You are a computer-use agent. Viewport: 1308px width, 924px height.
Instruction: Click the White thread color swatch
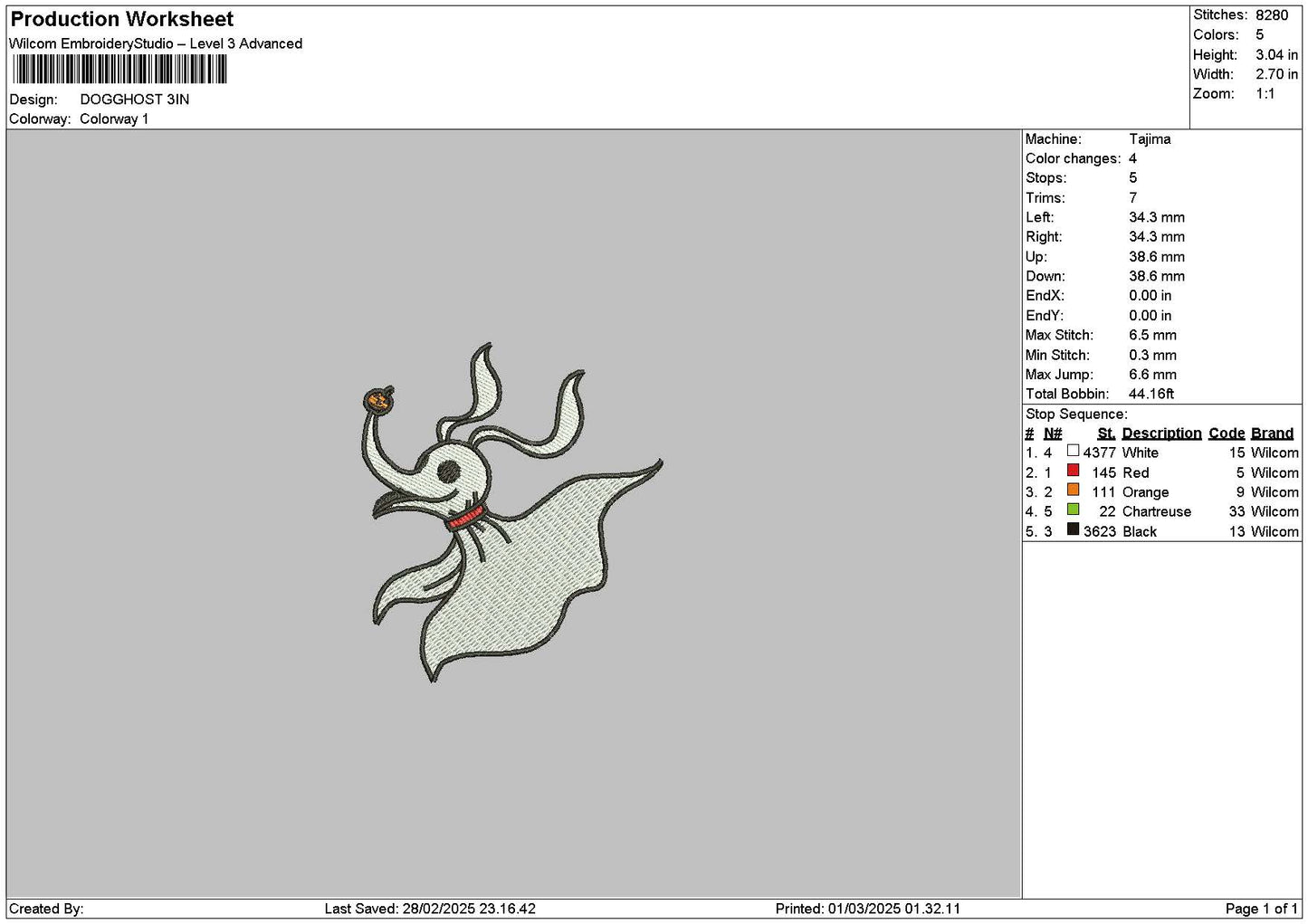[x=1073, y=451]
